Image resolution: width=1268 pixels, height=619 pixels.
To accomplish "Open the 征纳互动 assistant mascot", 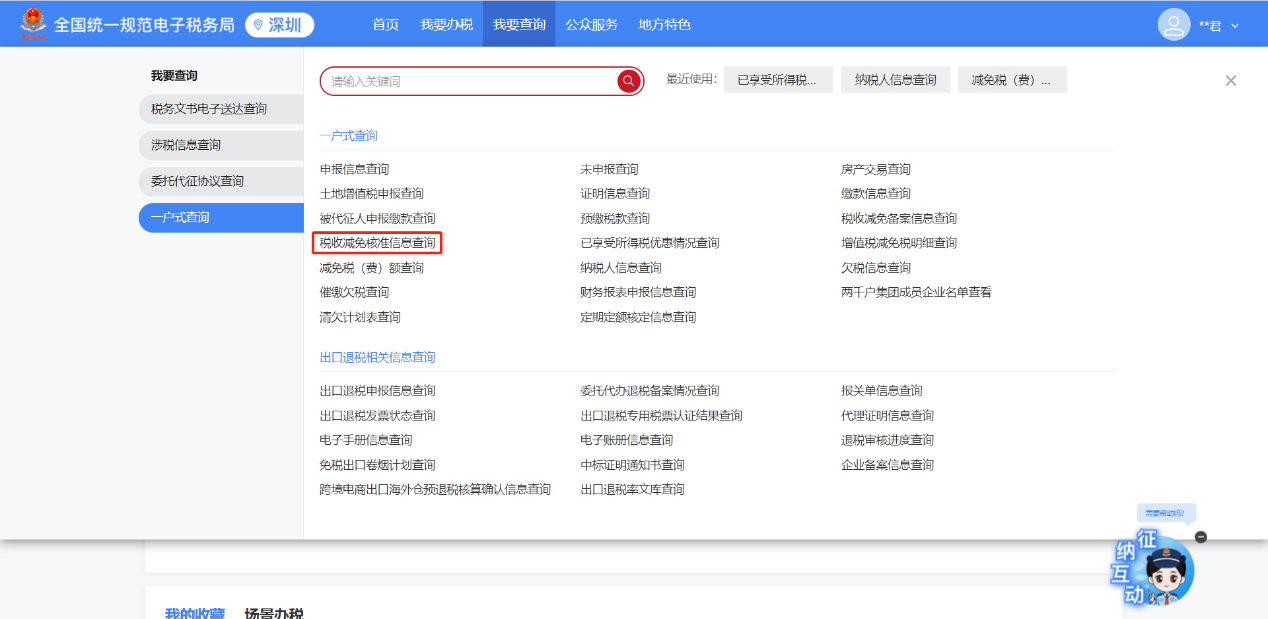I will coord(1153,567).
